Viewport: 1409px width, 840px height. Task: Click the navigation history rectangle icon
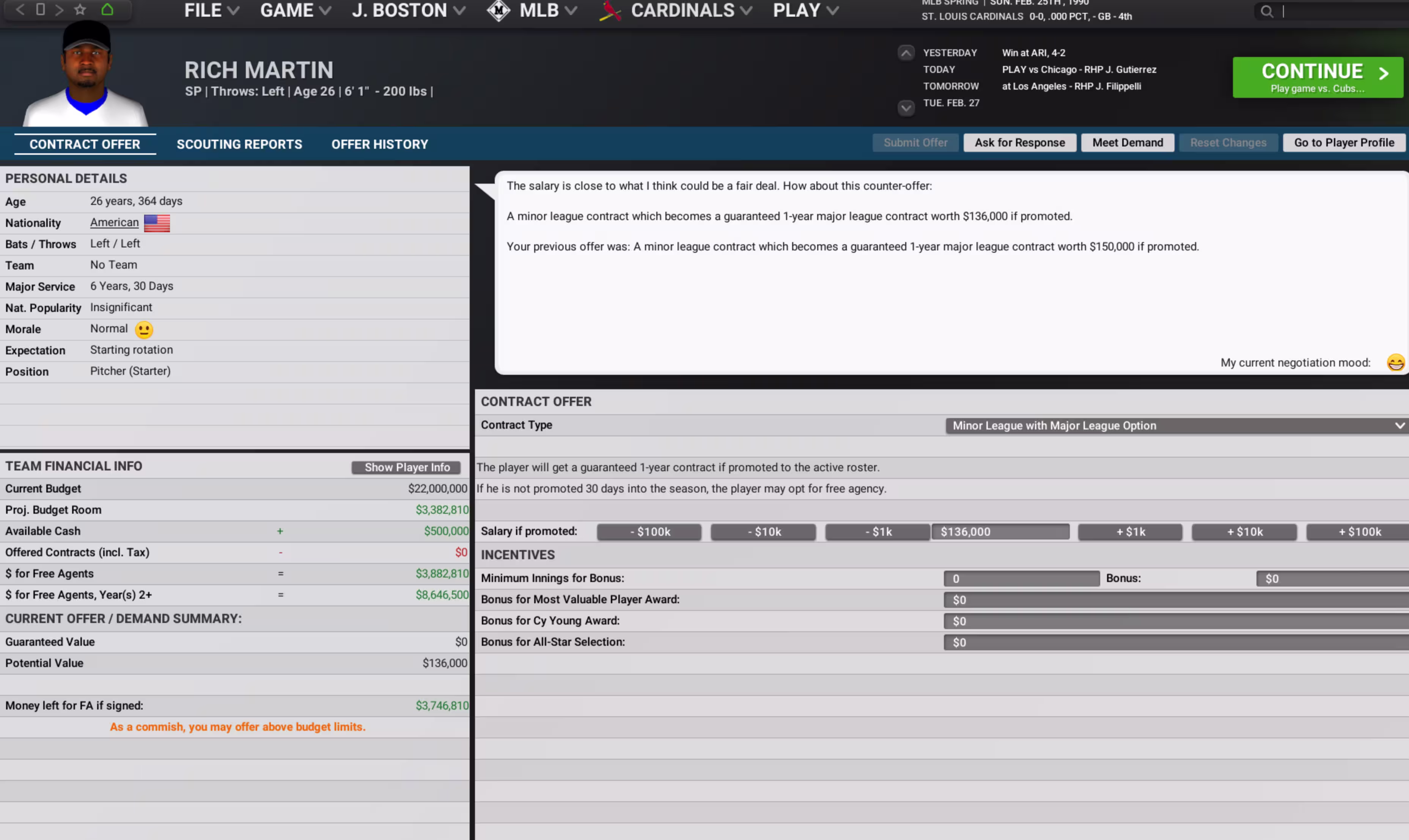coord(40,9)
